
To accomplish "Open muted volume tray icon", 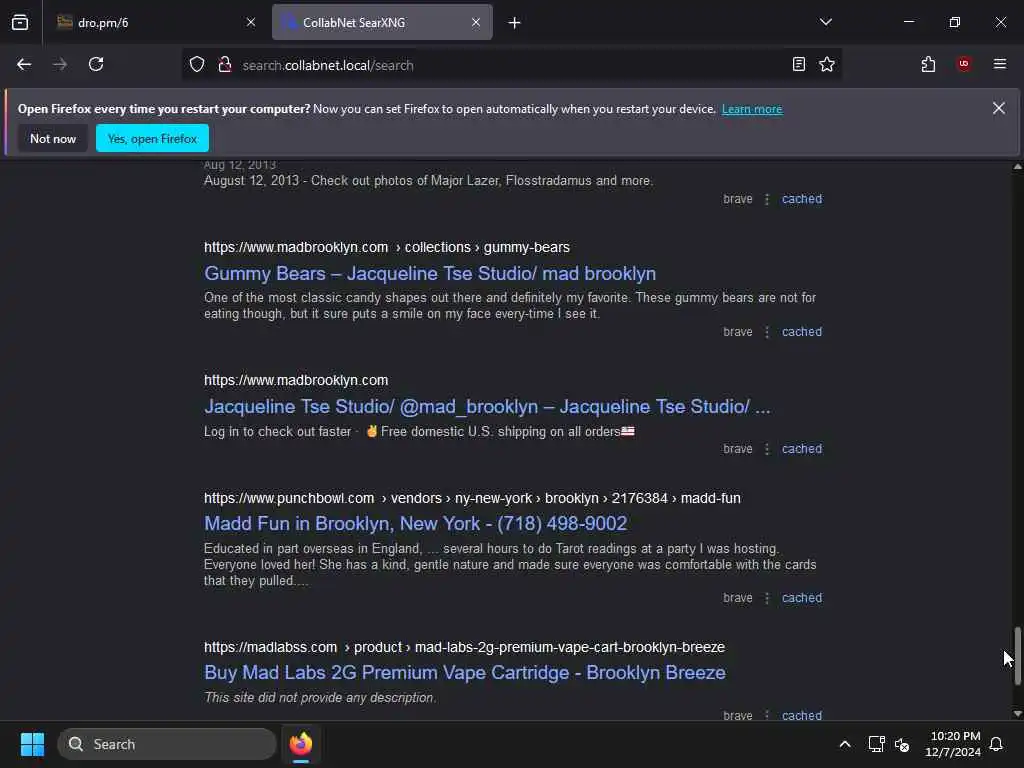I will (x=902, y=744).
